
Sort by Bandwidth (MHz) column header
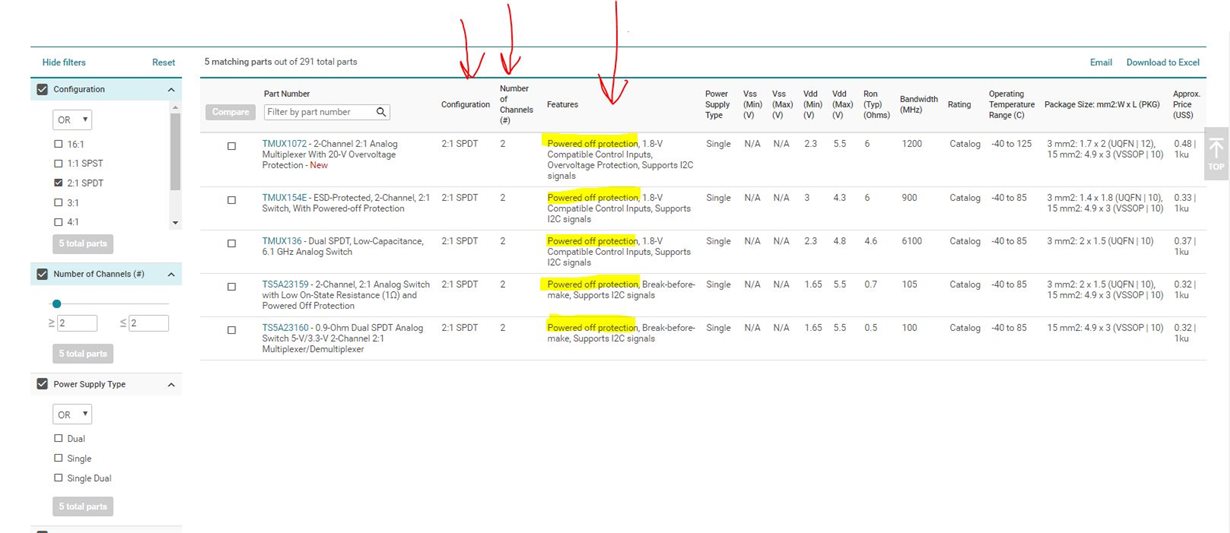pos(918,104)
